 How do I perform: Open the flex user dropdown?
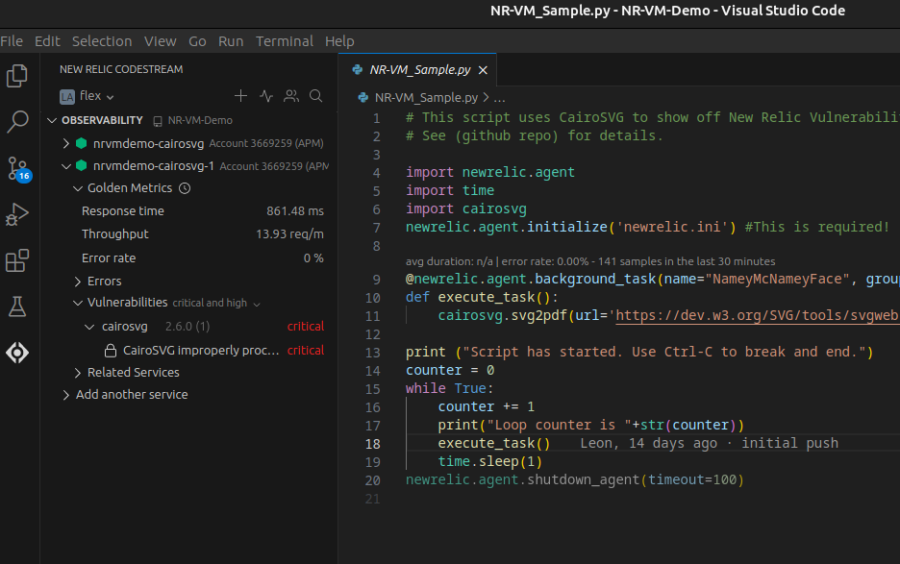[96, 96]
